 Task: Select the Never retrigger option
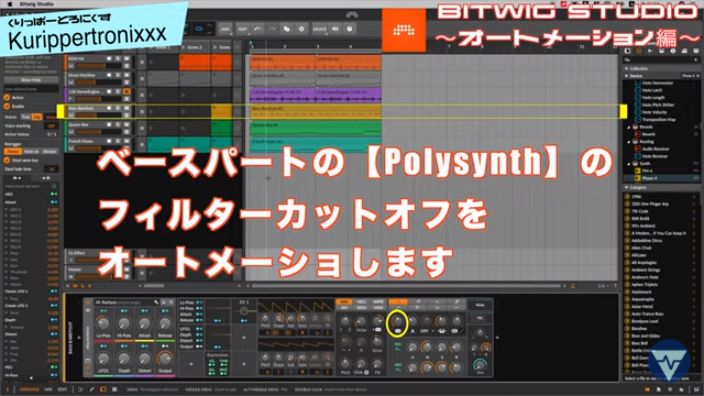coord(13,151)
